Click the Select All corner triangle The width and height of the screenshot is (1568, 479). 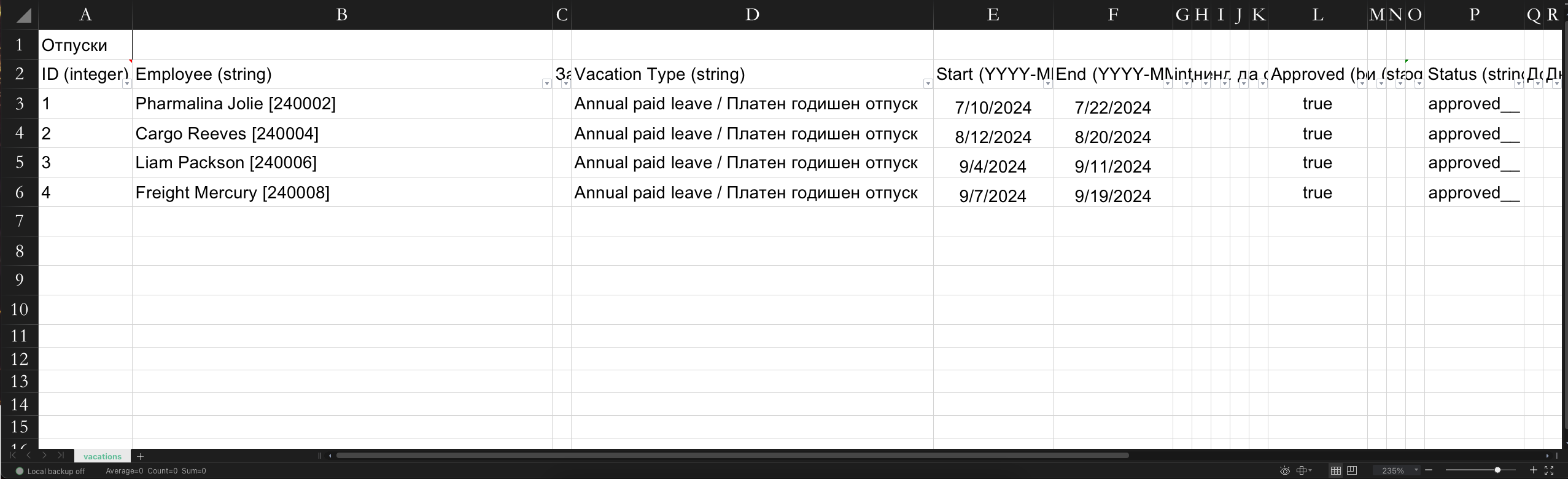pyautogui.click(x=23, y=15)
